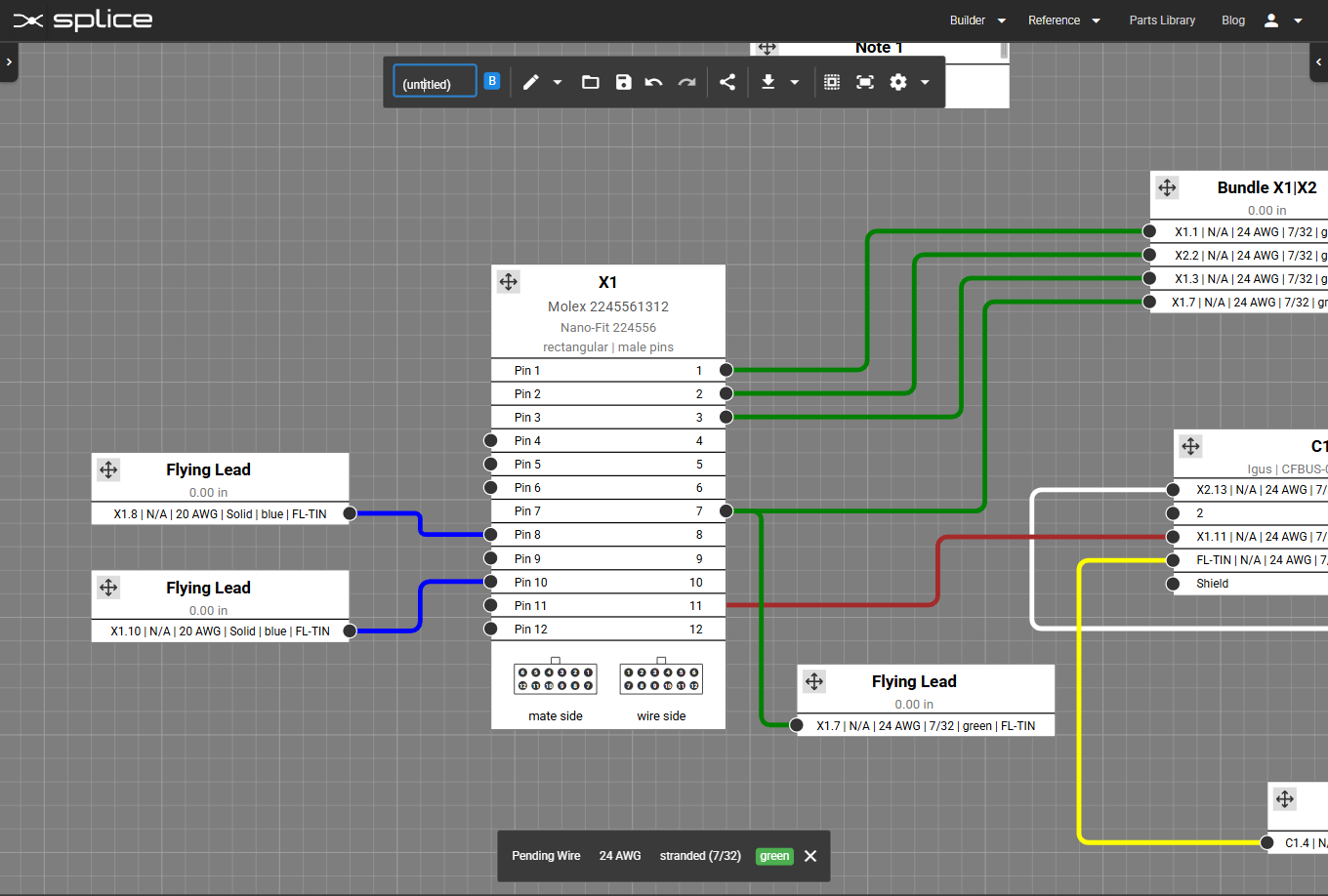
Task: Click the share icon
Action: [x=727, y=82]
